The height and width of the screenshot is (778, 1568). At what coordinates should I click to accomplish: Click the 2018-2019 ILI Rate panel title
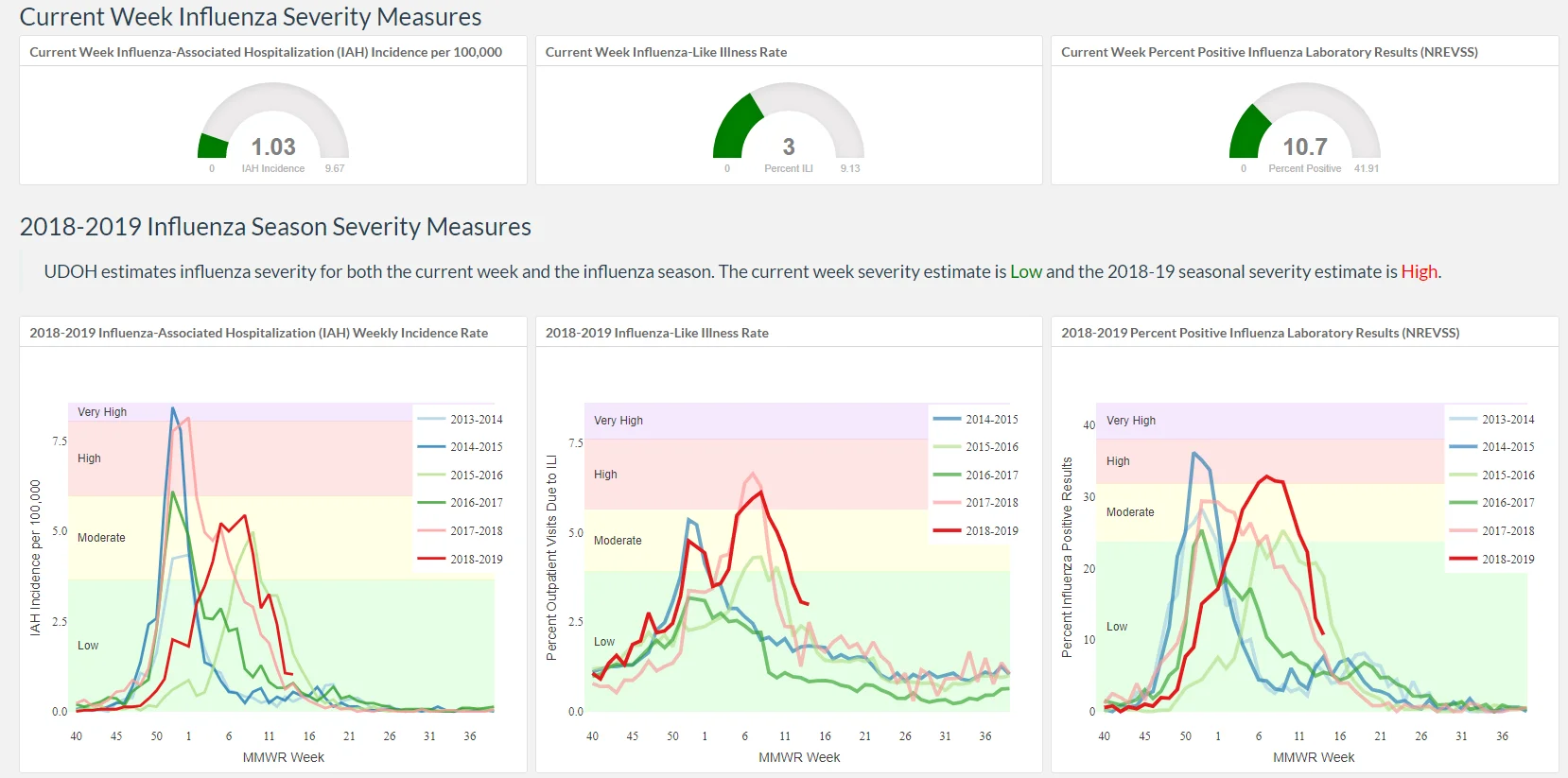[657, 333]
